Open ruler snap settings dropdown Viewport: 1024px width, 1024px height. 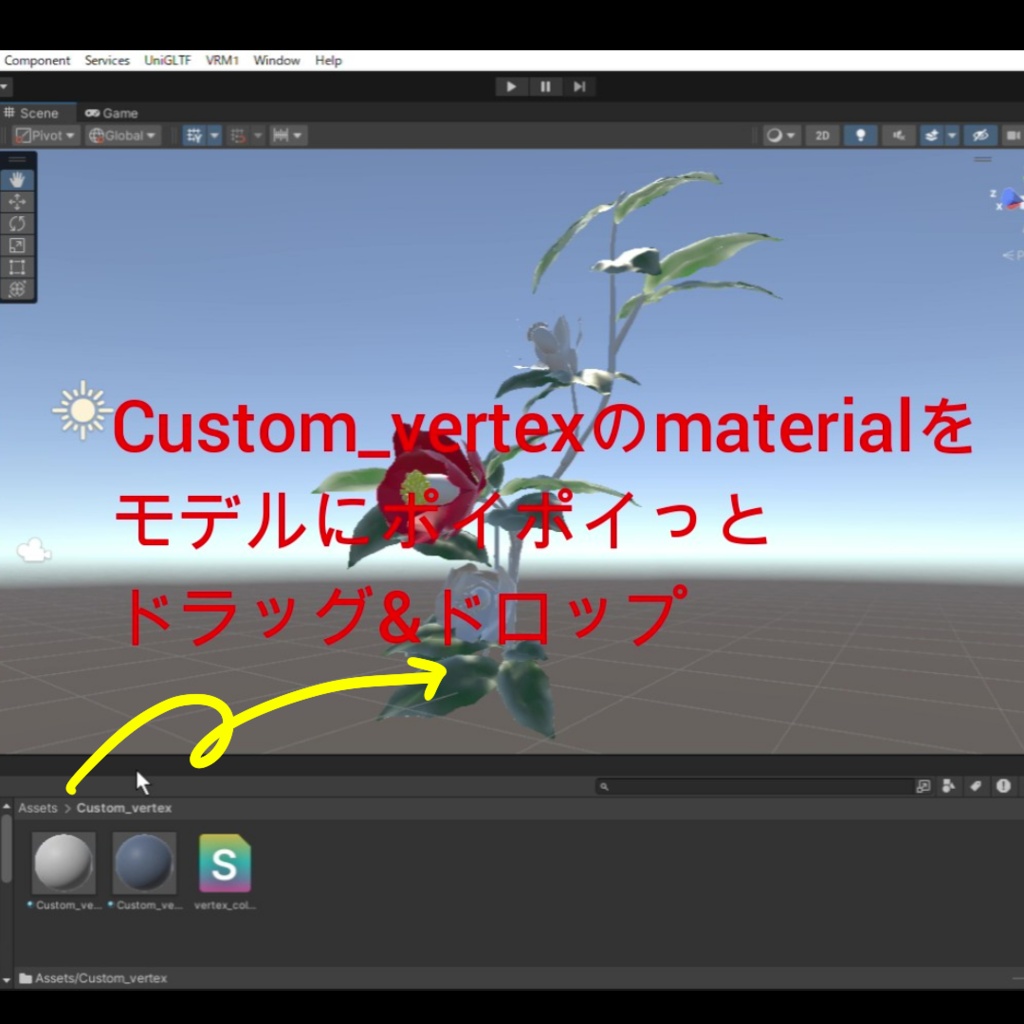tap(298, 135)
